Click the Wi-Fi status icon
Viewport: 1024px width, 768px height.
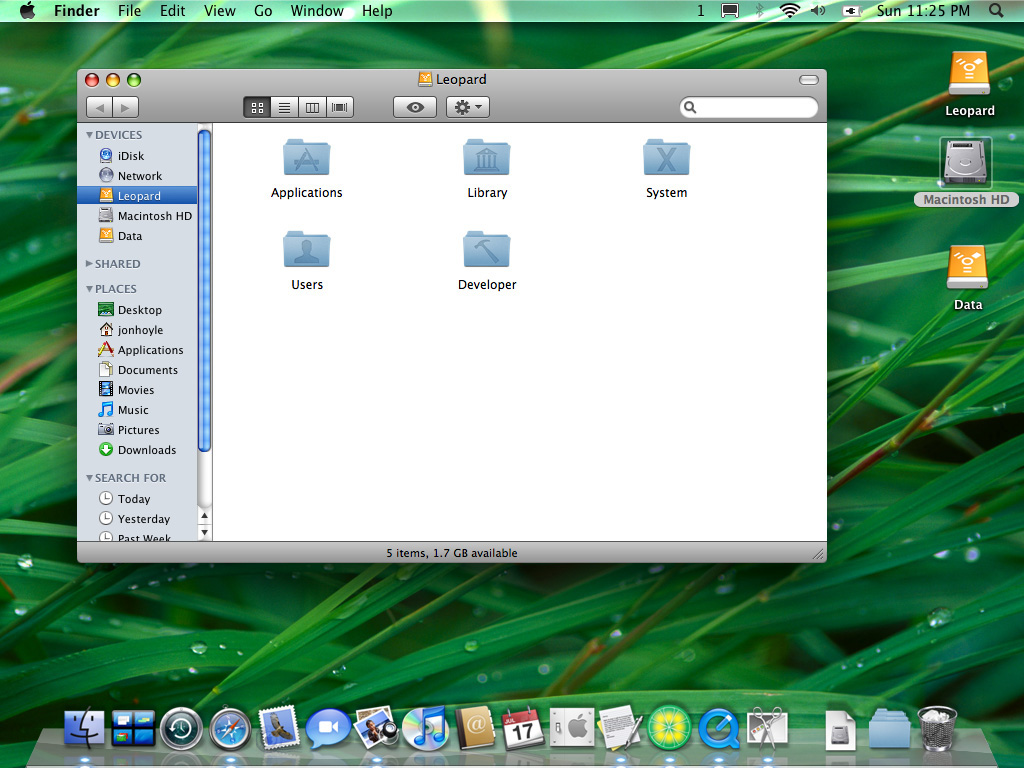[790, 10]
